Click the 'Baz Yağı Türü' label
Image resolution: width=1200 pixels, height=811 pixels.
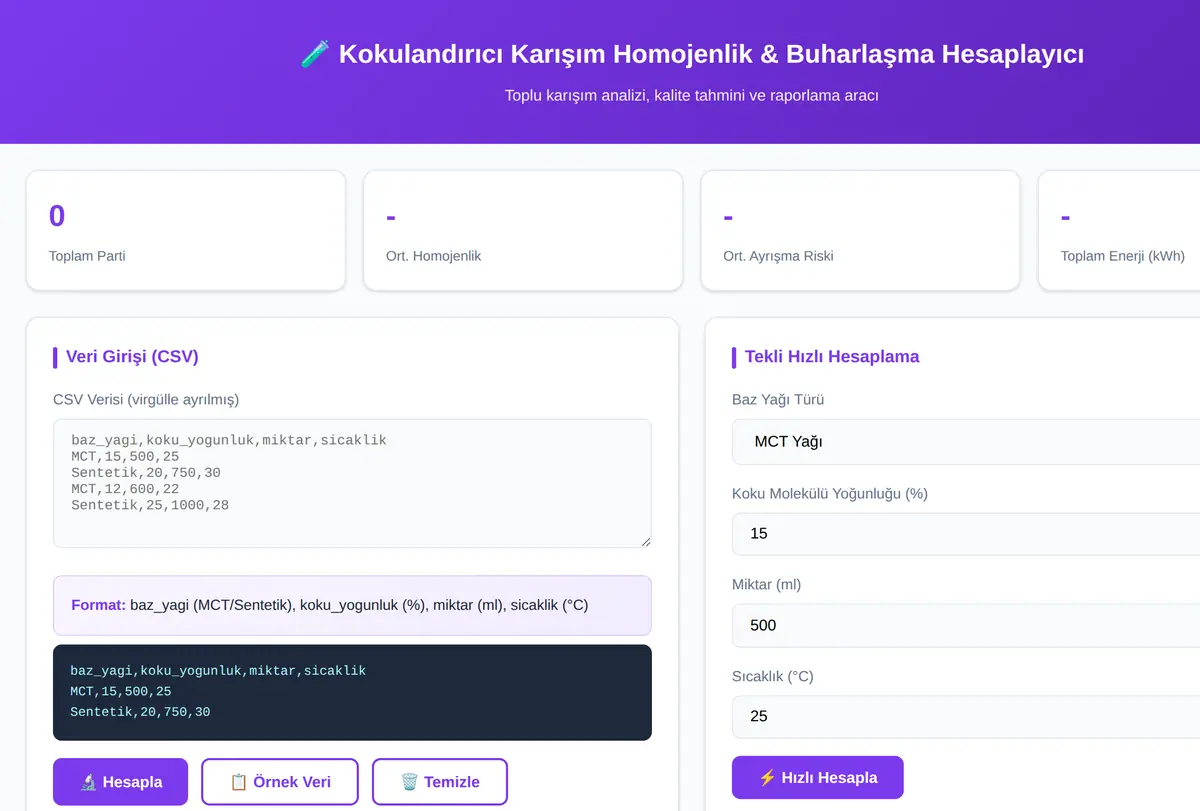[x=778, y=400]
